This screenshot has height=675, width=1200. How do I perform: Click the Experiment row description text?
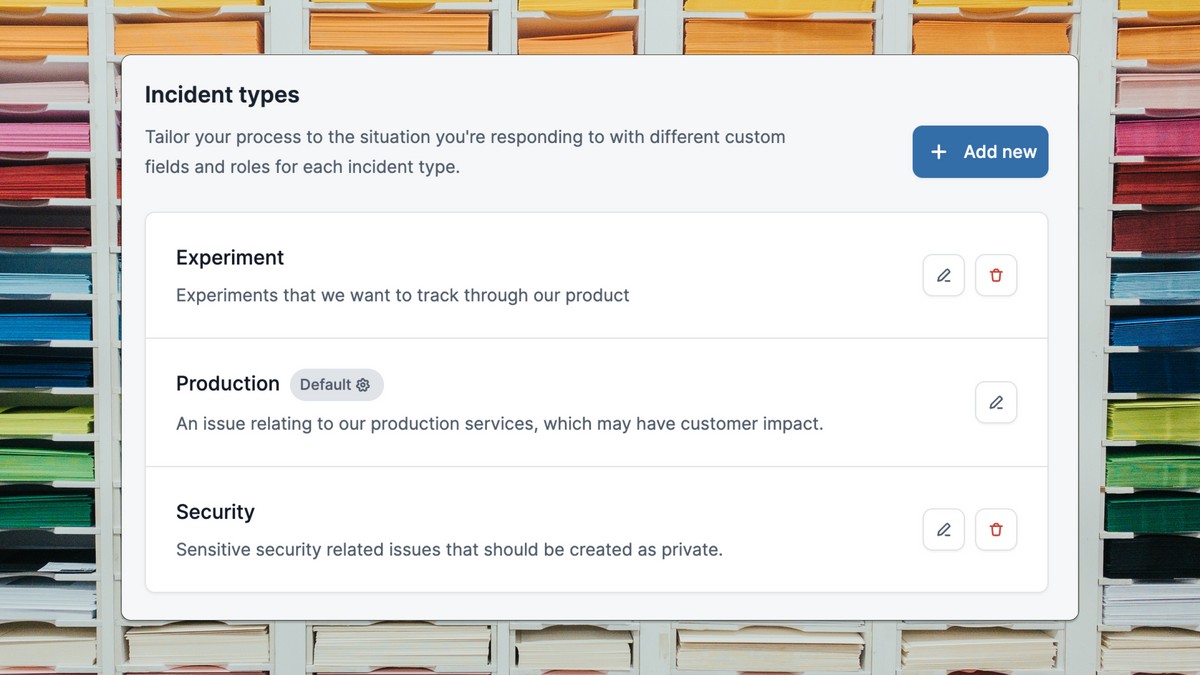[402, 295]
